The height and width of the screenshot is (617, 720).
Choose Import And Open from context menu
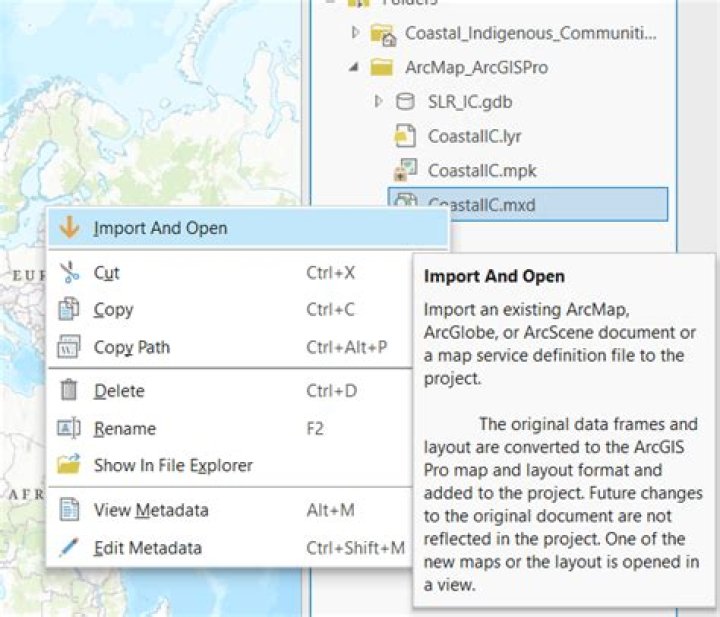(x=160, y=228)
